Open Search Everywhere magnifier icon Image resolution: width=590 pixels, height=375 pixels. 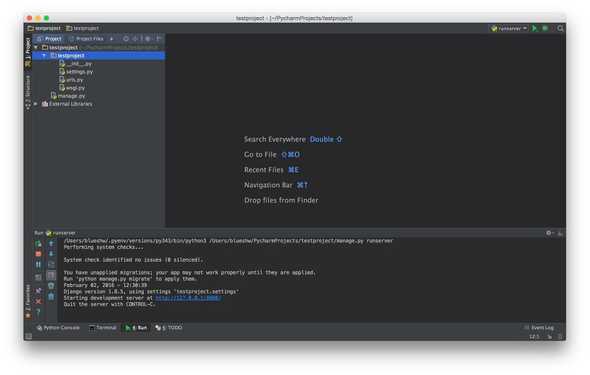coord(560,28)
